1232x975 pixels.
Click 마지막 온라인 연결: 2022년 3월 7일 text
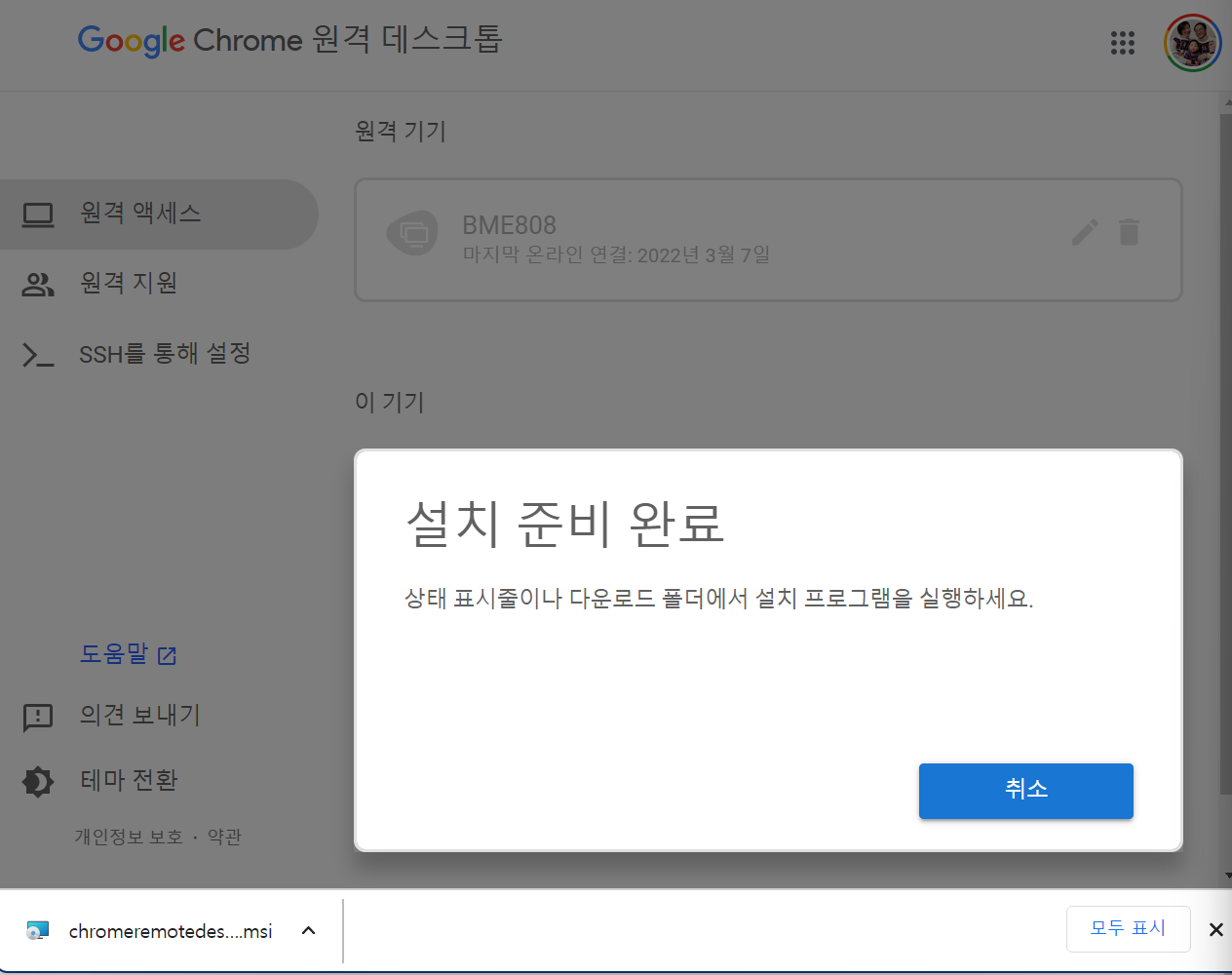(616, 254)
